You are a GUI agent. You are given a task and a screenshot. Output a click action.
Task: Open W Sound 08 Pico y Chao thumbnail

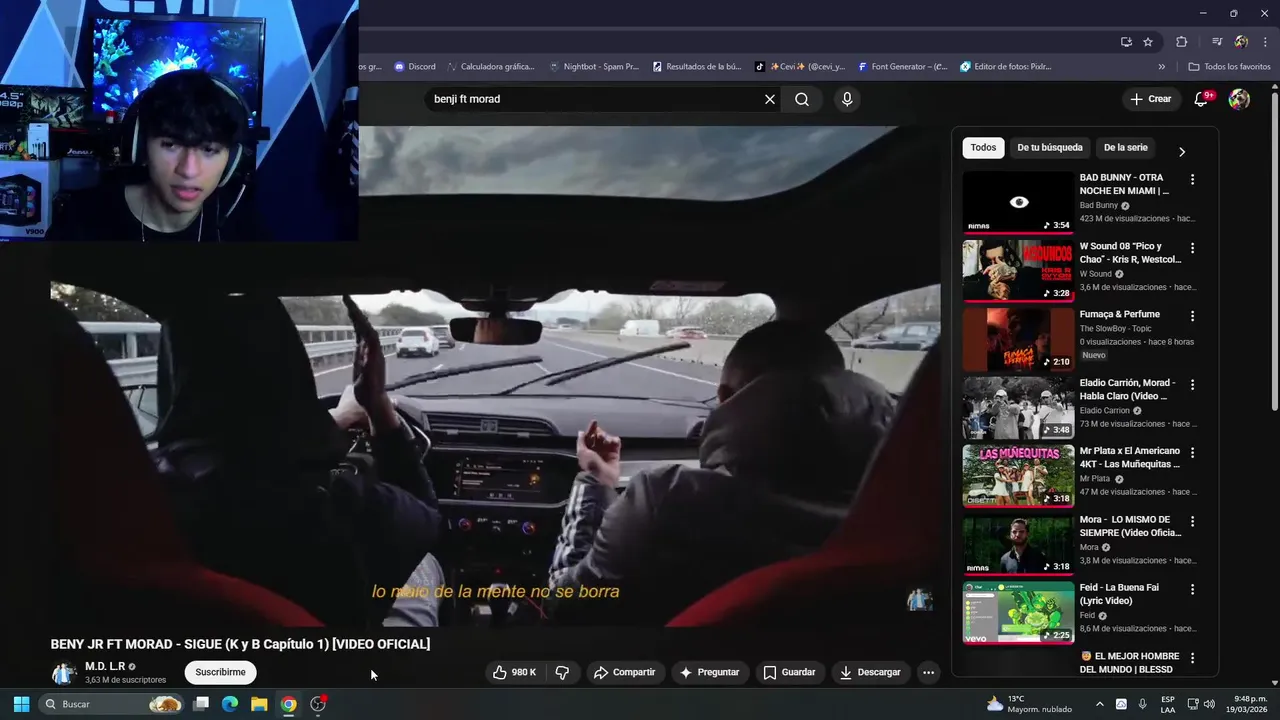(x=1018, y=271)
